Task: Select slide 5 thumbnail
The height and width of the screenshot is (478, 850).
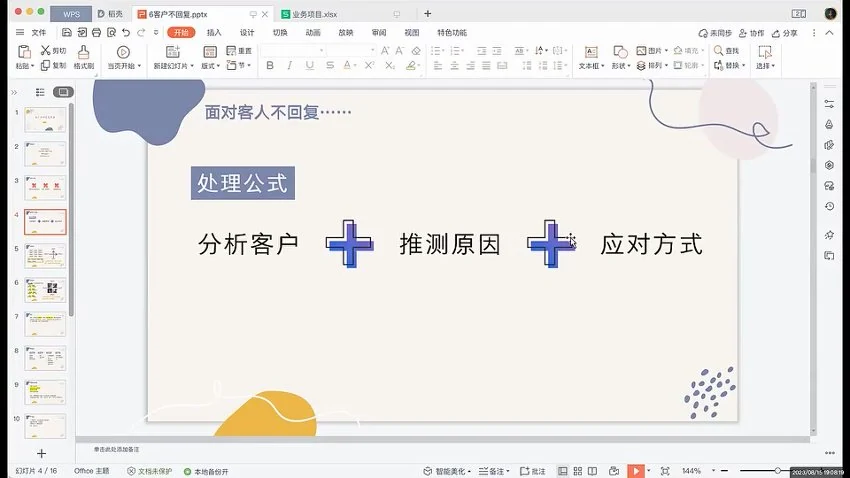Action: click(45, 256)
